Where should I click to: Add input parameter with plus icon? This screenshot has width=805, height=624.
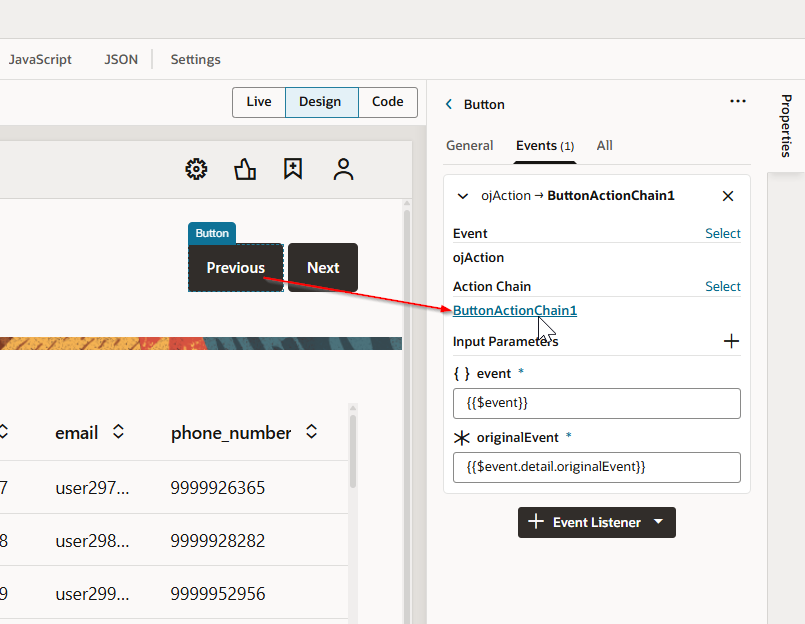click(731, 341)
